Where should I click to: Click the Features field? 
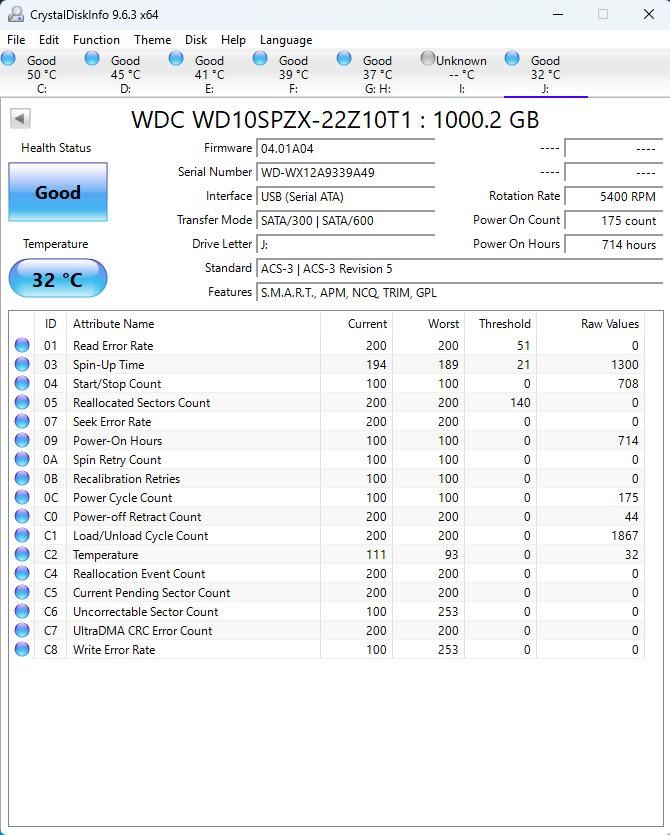(460, 292)
